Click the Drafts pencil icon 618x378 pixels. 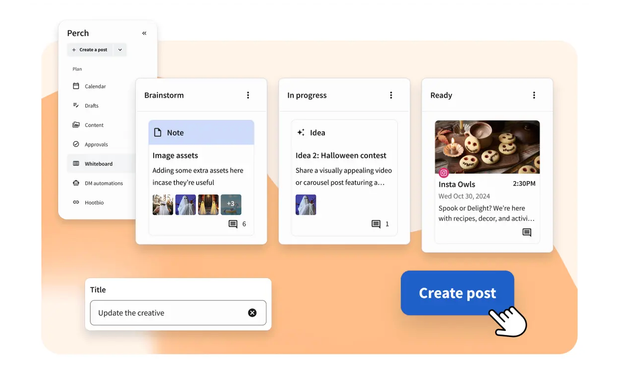point(76,105)
